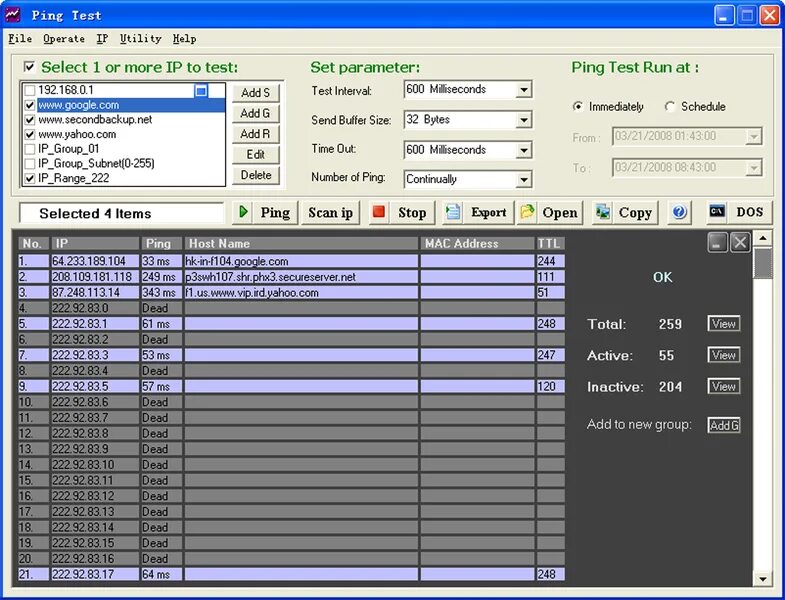Select host f1.us.www.vip.ird.yahoo.com

point(252,292)
